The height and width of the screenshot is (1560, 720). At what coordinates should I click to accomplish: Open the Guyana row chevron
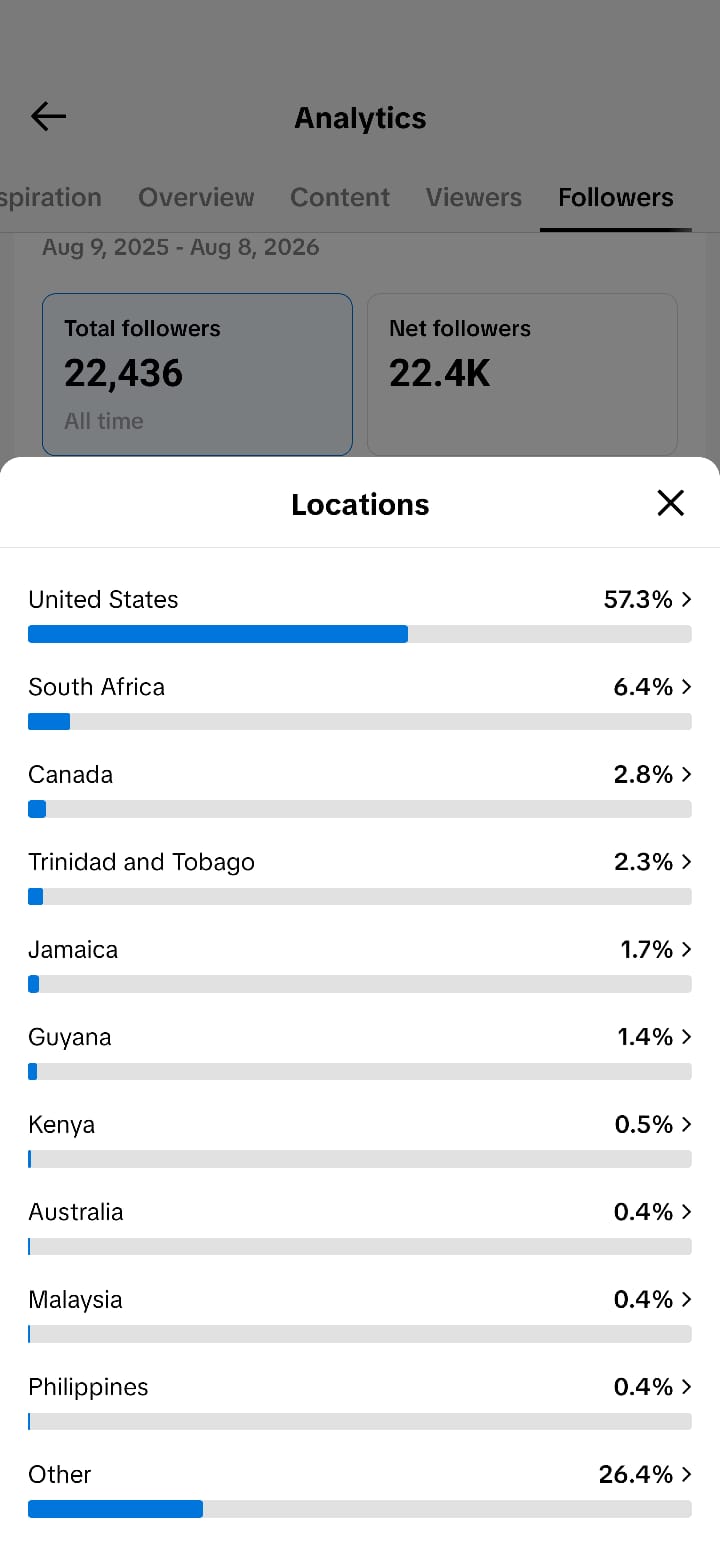(686, 1037)
